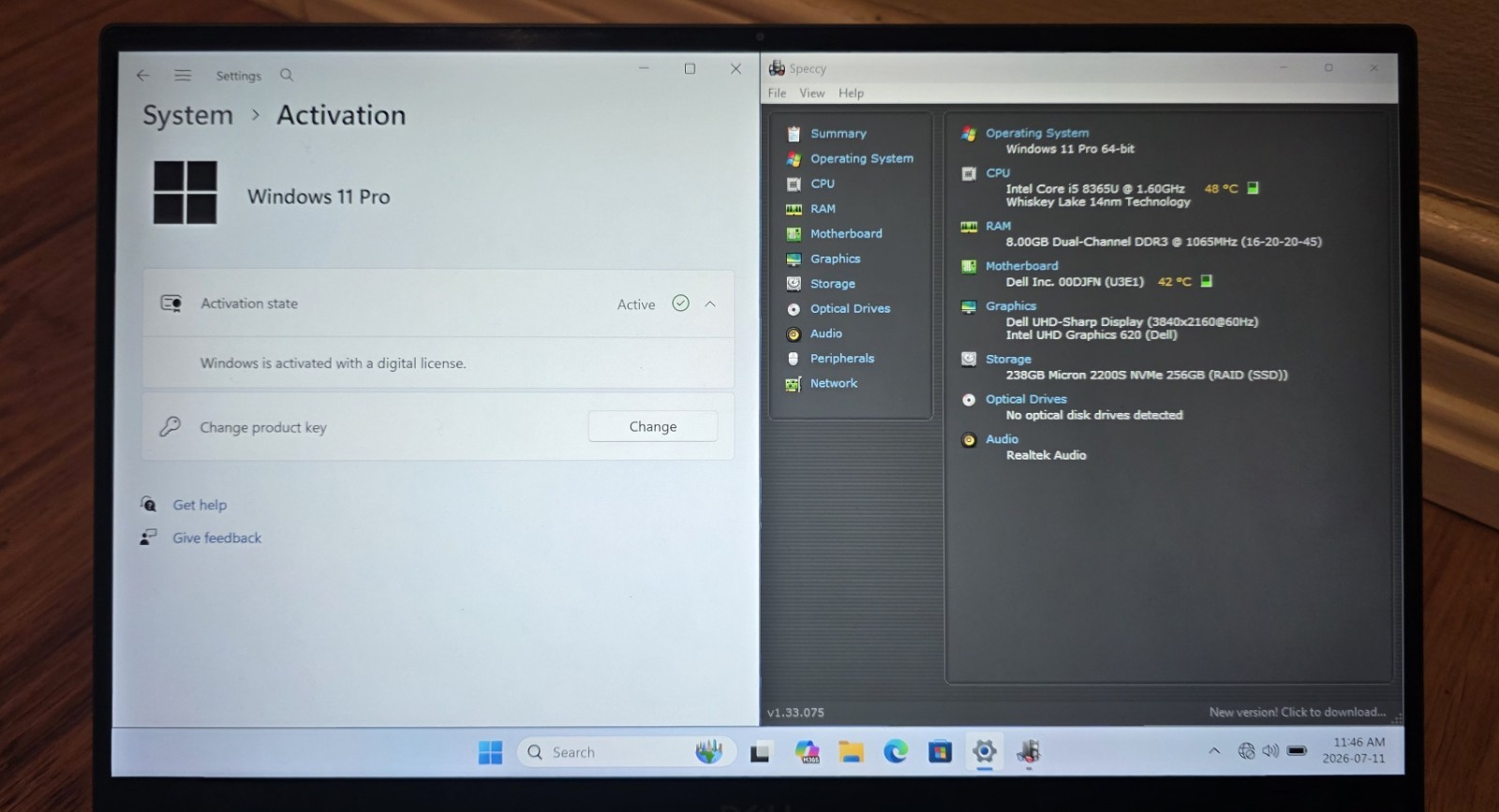Image resolution: width=1499 pixels, height=812 pixels.
Task: Collapse the Activation state section chevron
Action: click(x=710, y=304)
